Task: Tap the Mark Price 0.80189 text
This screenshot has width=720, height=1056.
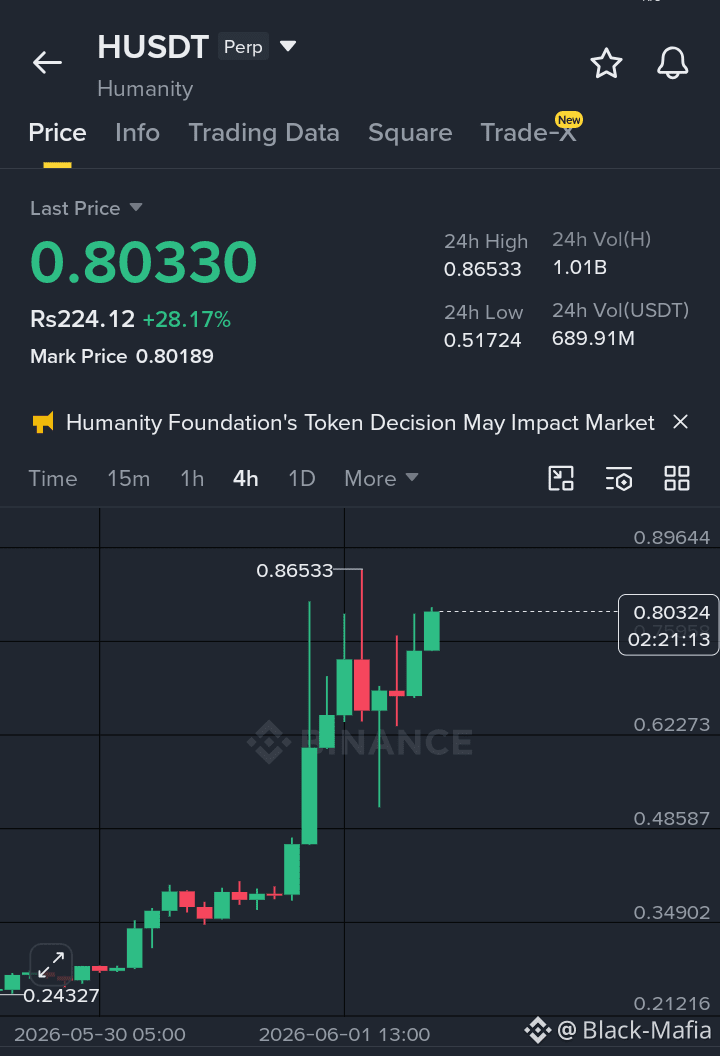Action: click(x=122, y=356)
